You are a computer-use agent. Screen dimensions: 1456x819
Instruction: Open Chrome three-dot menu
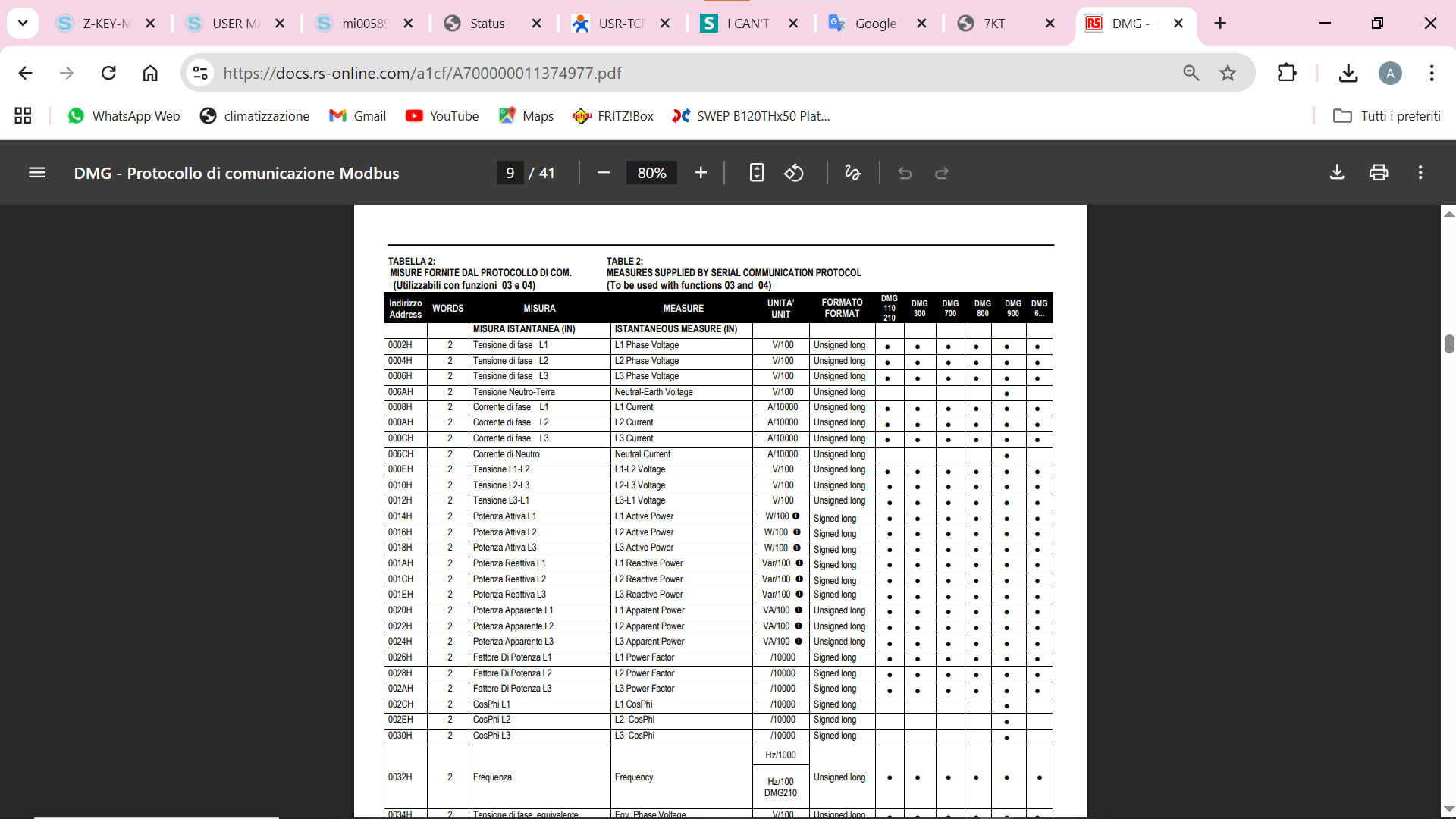[x=1431, y=73]
